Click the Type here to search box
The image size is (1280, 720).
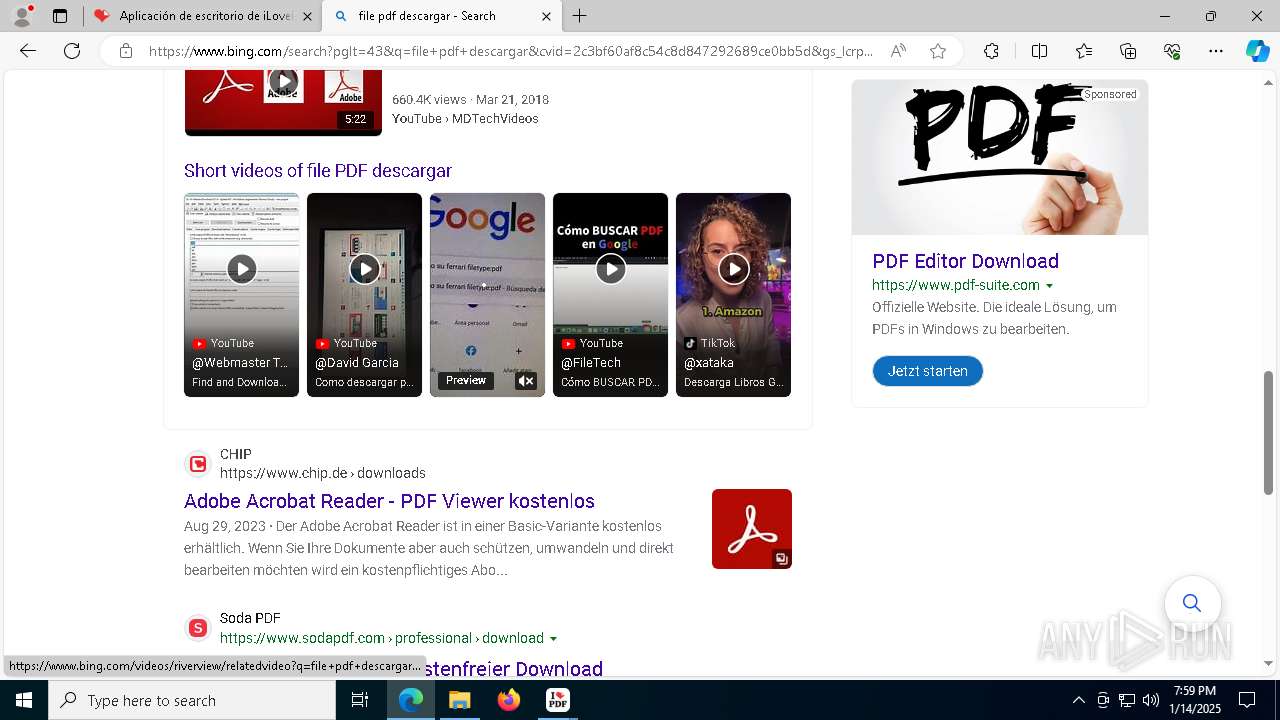pyautogui.click(x=192, y=700)
